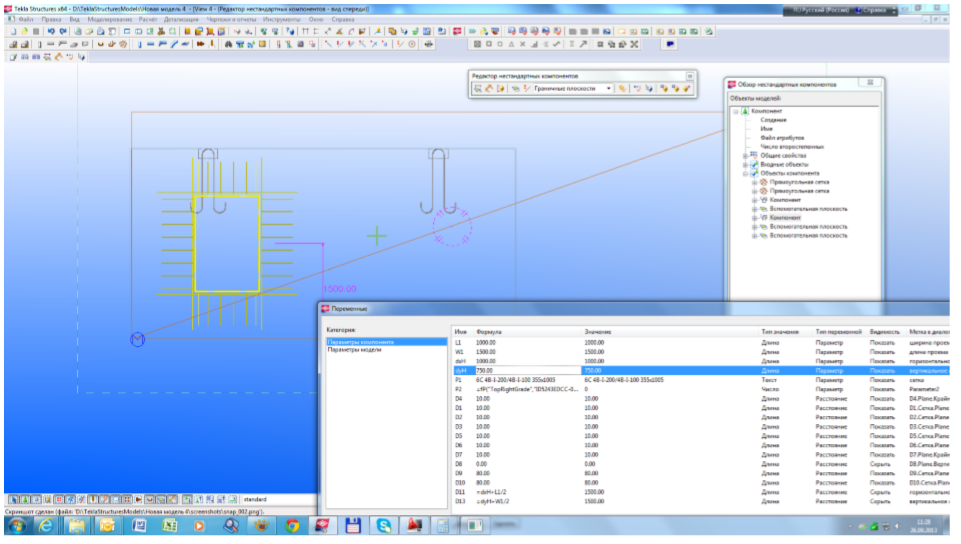Open Google Chrome from the taskbar
This screenshot has height=544, width=961.
coord(293,525)
